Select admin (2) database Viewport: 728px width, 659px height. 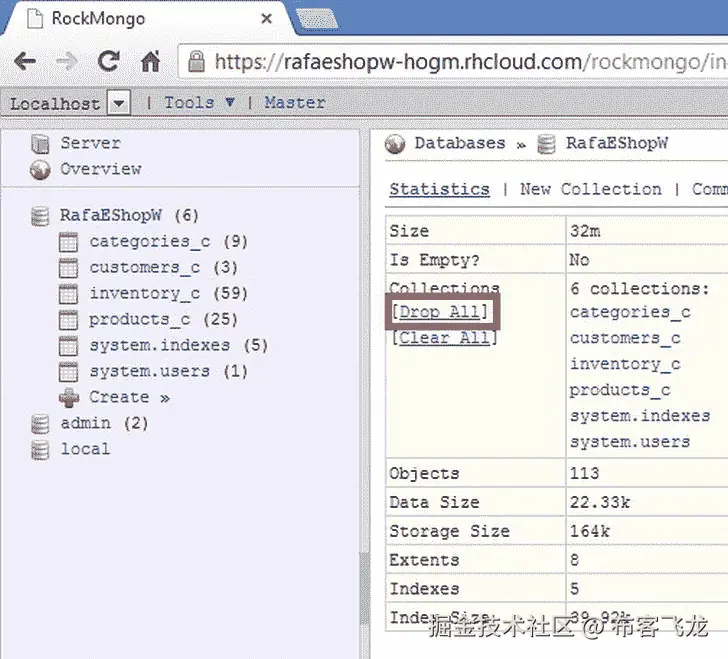[x=104, y=424]
